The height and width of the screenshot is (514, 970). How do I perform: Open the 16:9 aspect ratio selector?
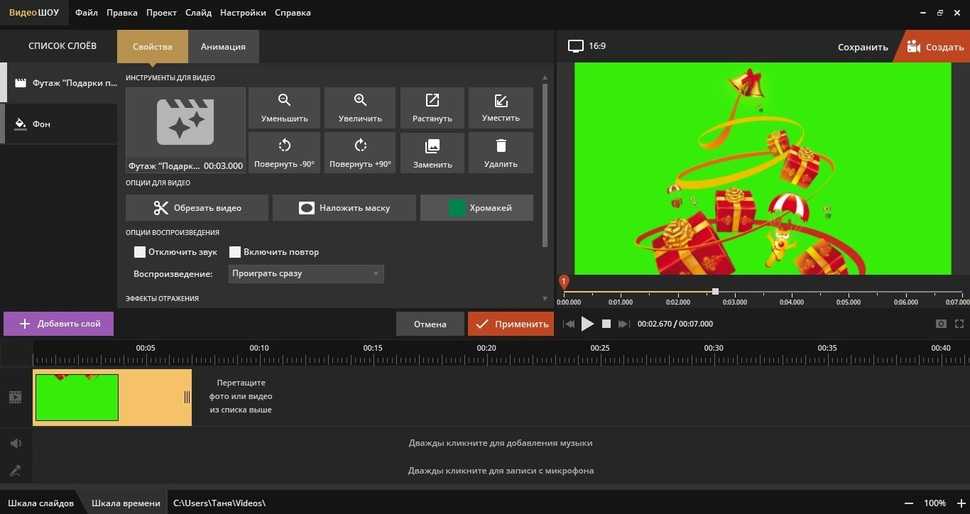(x=587, y=46)
